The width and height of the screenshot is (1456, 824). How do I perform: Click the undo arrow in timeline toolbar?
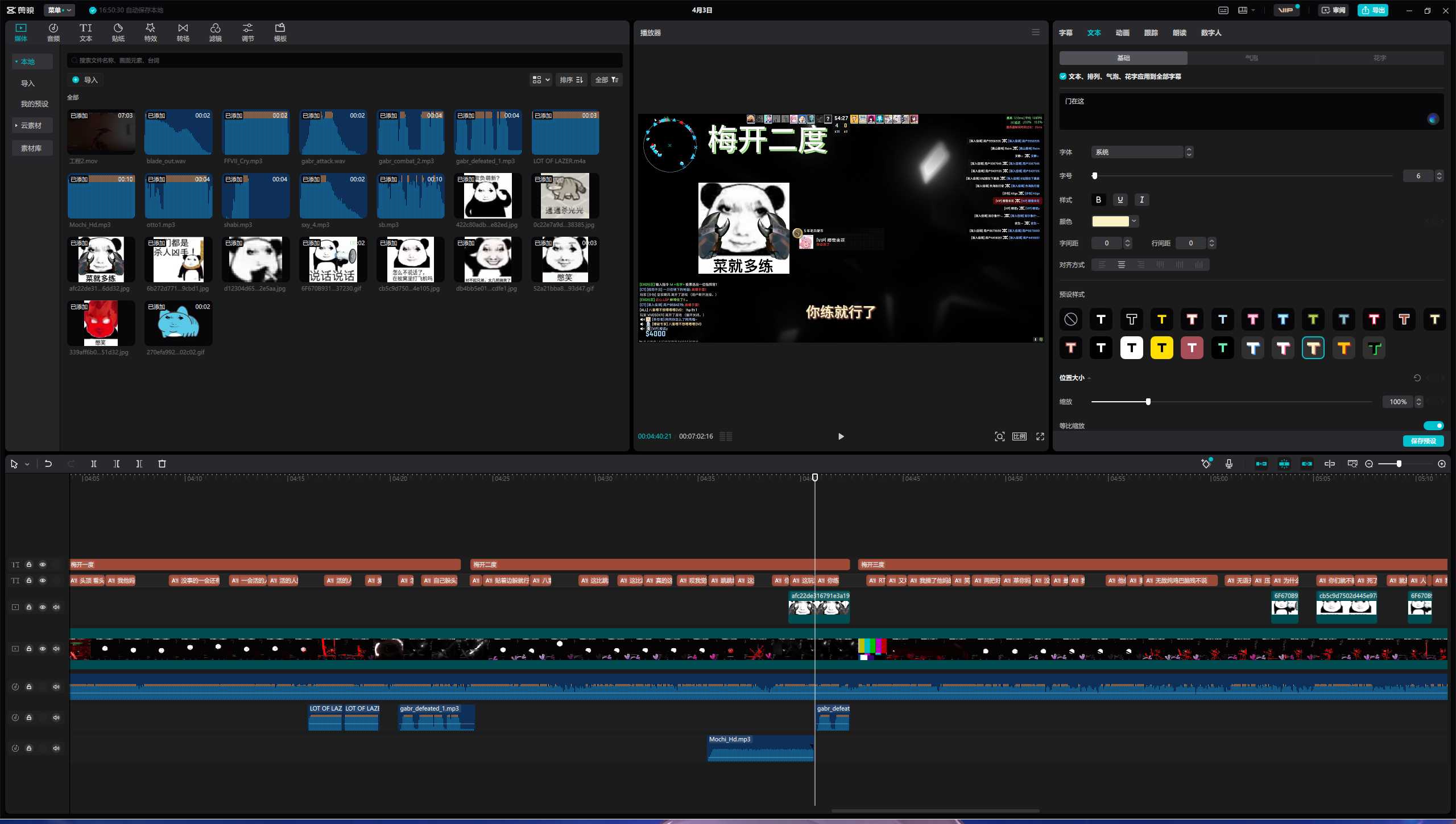(48, 464)
